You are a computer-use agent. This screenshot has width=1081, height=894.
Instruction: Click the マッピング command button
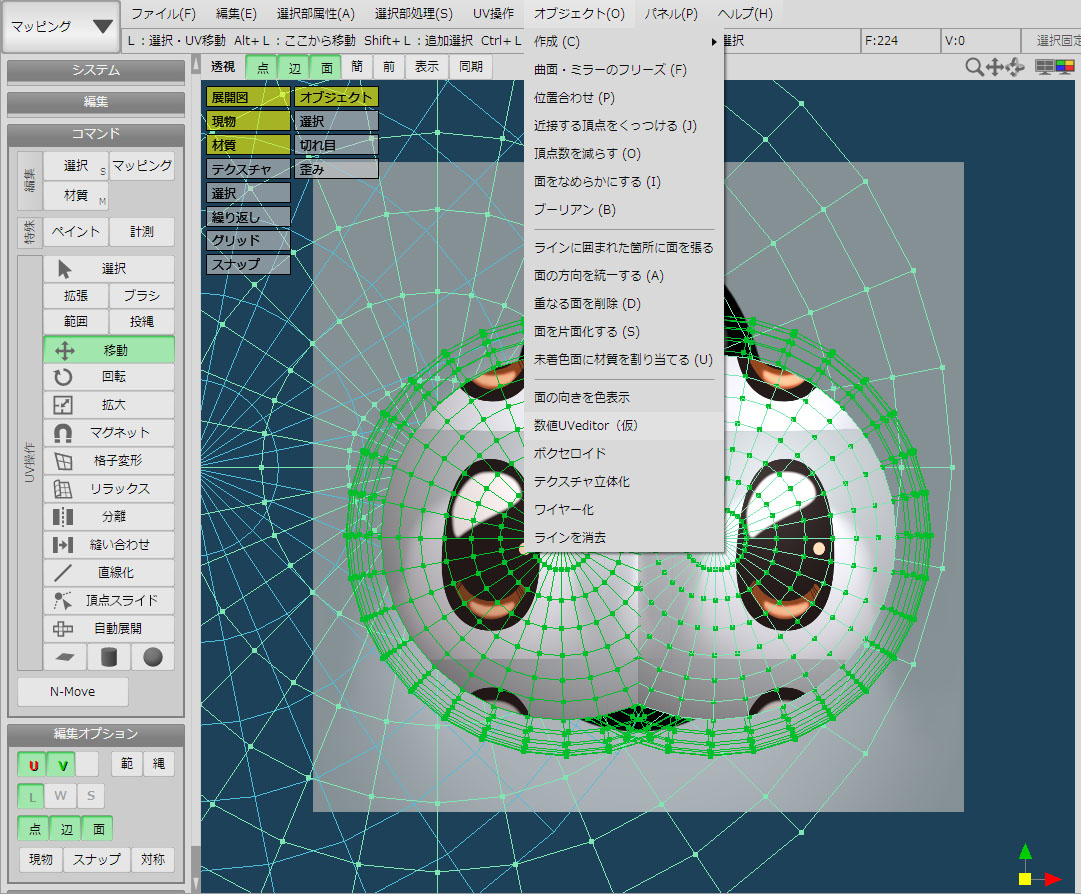click(x=142, y=166)
